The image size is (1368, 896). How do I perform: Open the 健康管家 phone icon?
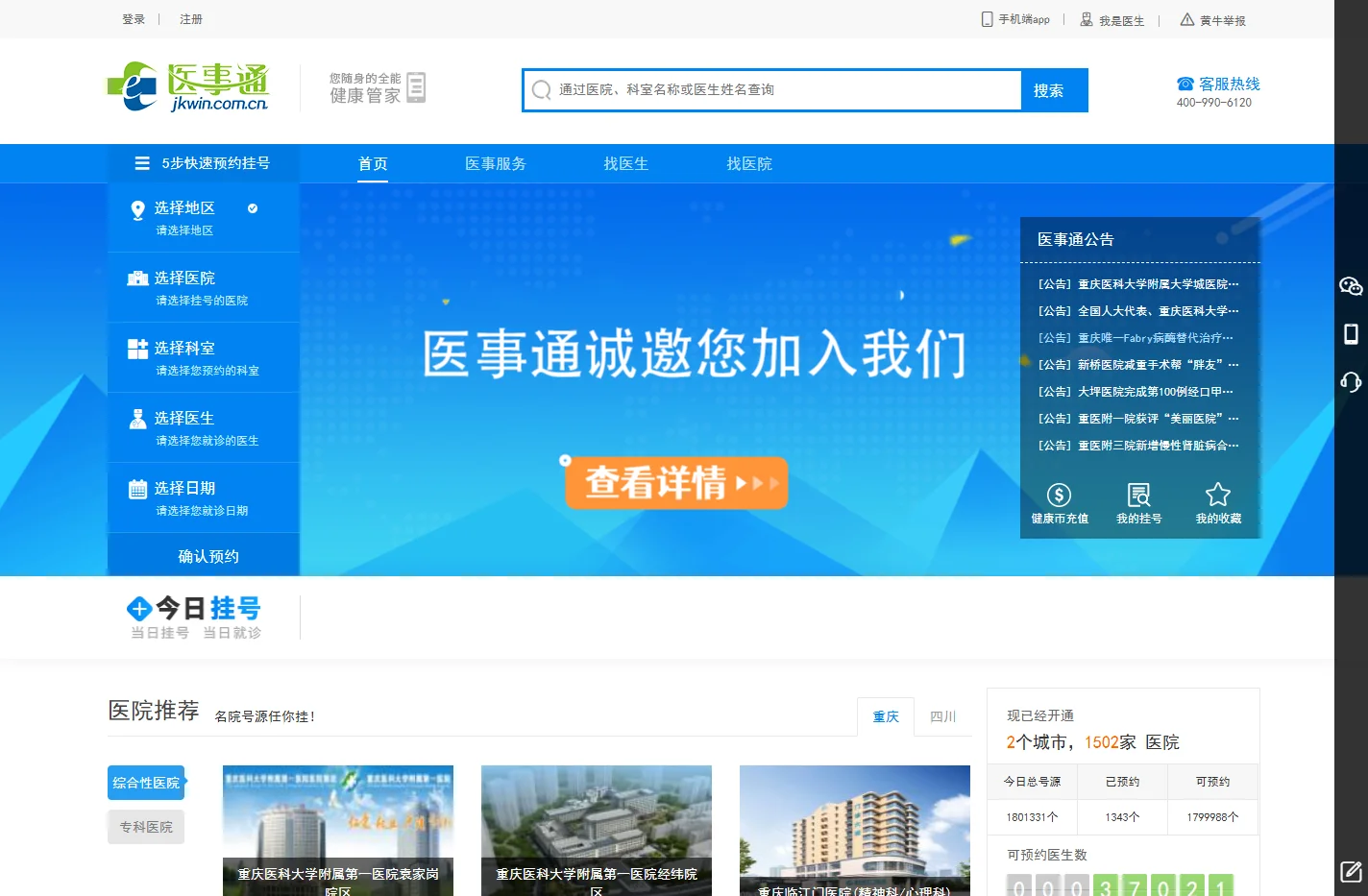(416, 87)
